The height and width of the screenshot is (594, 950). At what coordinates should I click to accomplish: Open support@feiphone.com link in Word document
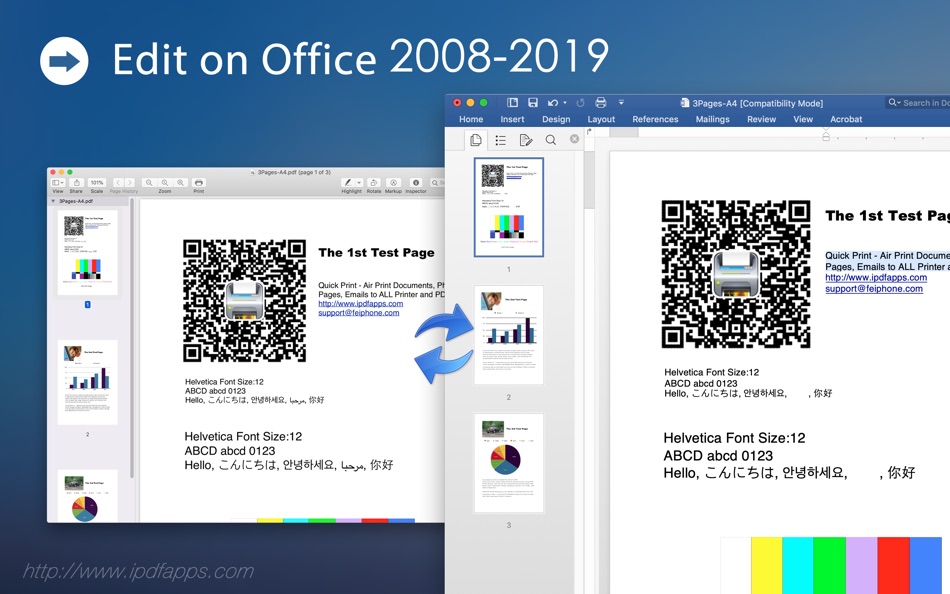click(874, 289)
